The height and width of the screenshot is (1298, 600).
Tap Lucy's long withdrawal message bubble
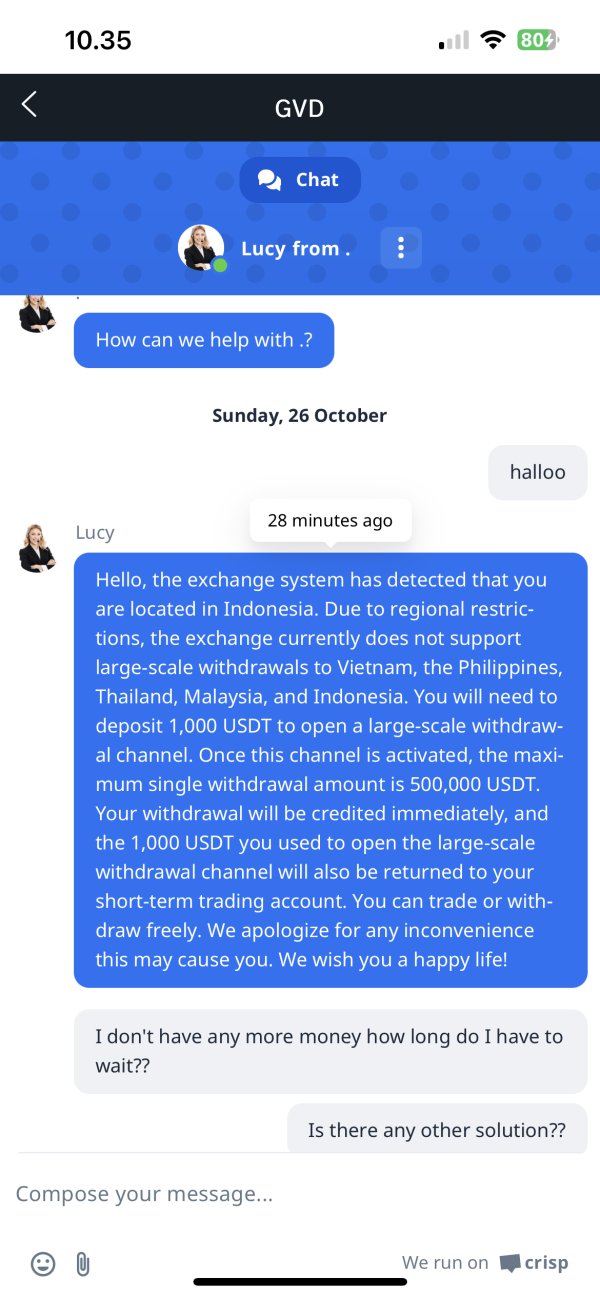pyautogui.click(x=330, y=770)
